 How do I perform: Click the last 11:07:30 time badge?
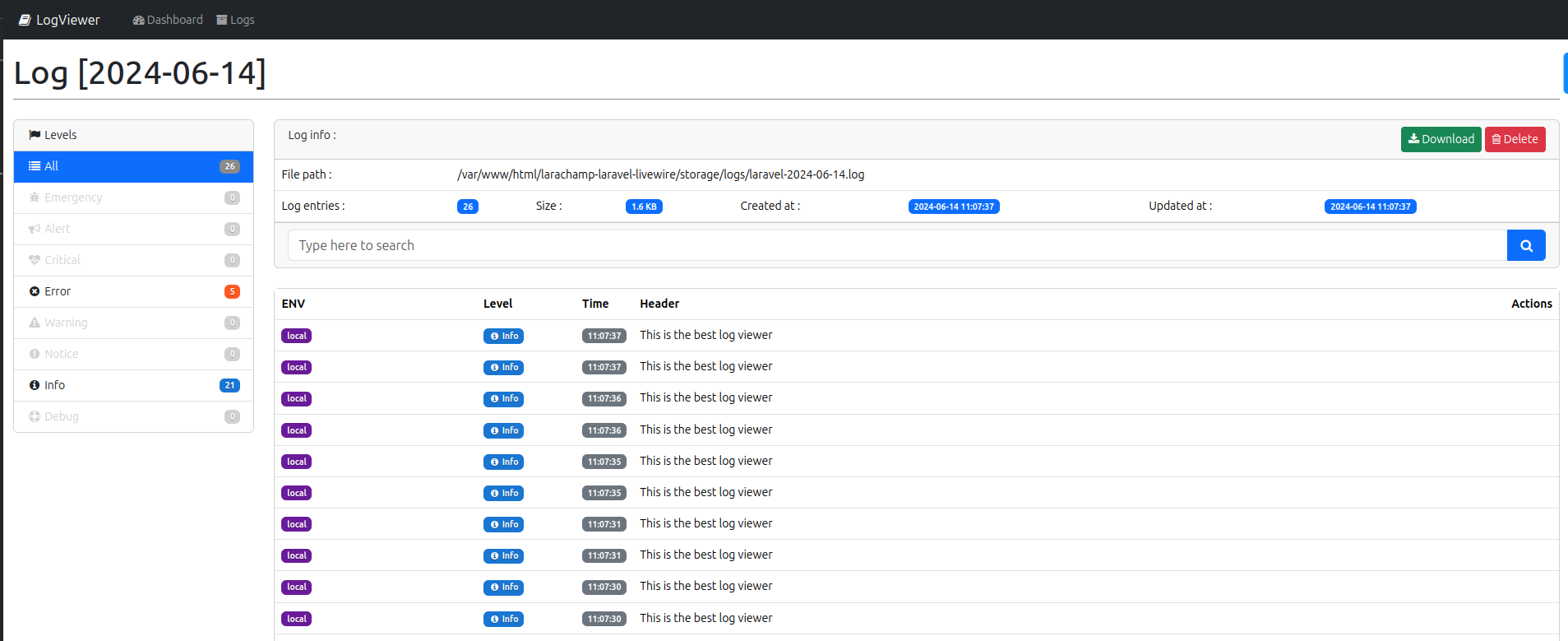[x=604, y=619]
